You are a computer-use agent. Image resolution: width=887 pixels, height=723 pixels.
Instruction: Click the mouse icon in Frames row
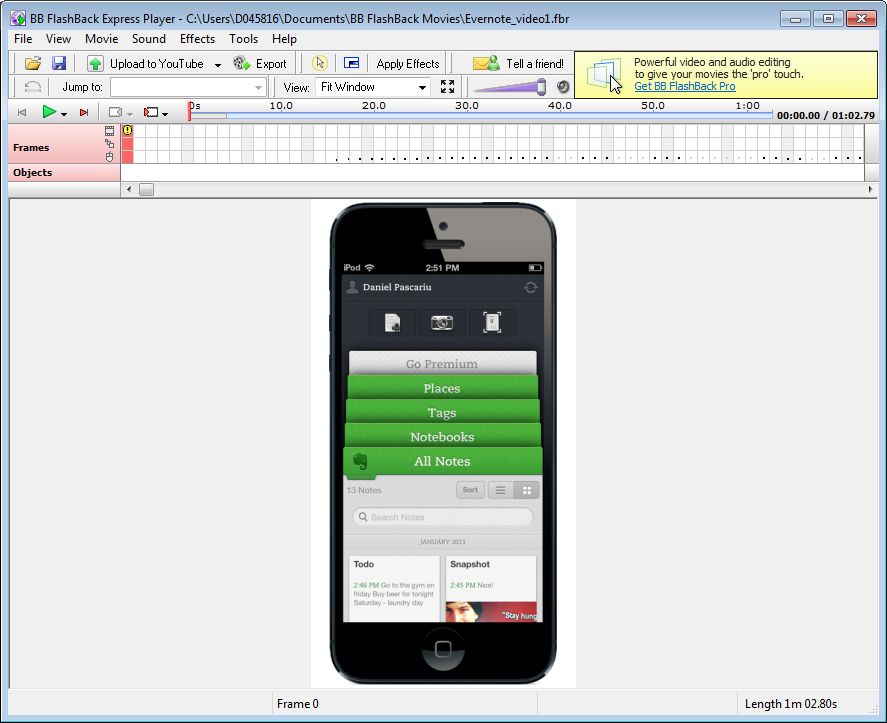click(x=110, y=157)
